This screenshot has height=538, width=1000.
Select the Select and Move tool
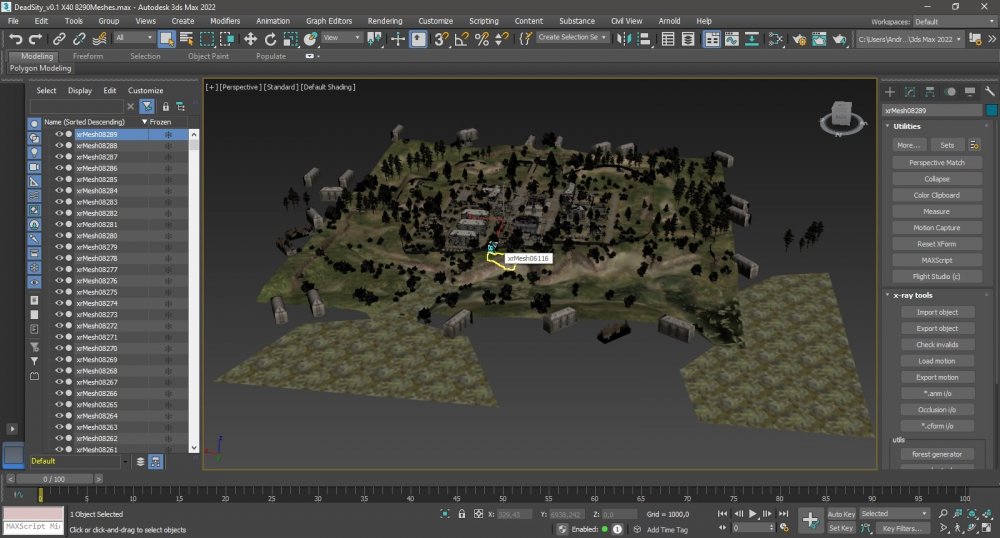click(250, 38)
